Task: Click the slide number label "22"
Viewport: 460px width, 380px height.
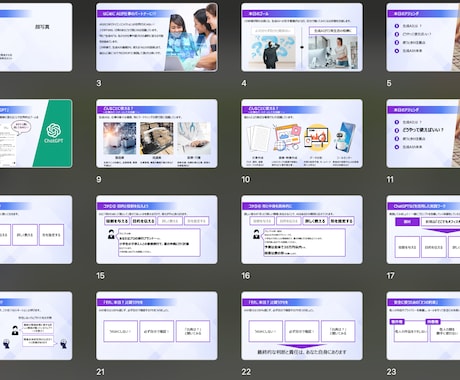Action: point(246,372)
